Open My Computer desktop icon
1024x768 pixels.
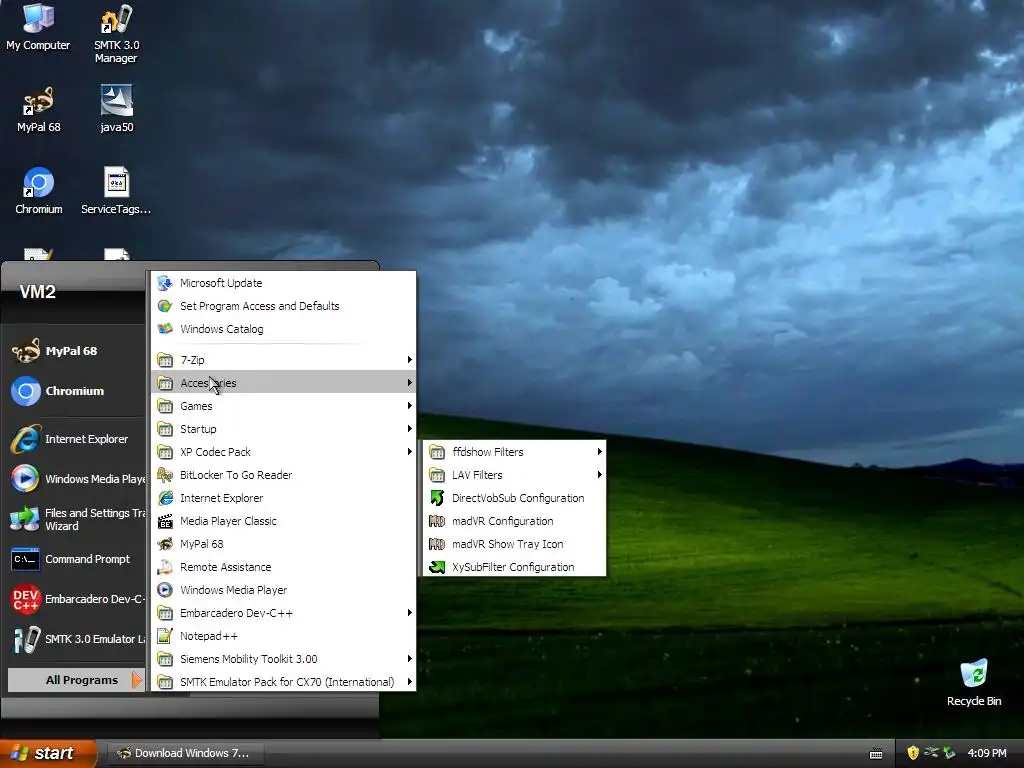click(x=38, y=27)
